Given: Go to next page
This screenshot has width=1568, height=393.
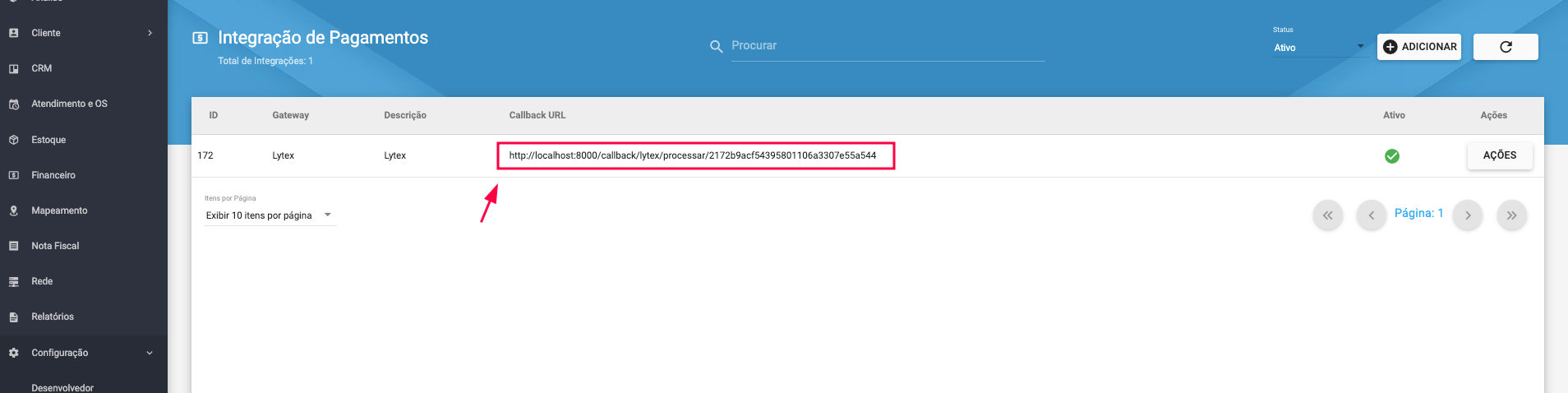Looking at the screenshot, I should pyautogui.click(x=1468, y=215).
